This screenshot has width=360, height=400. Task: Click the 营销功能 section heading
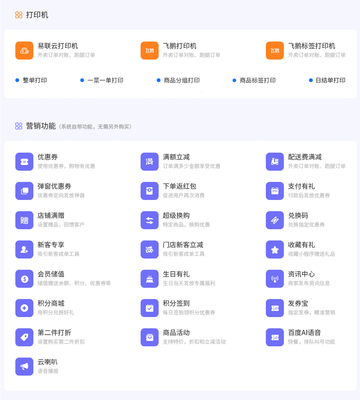pos(41,126)
